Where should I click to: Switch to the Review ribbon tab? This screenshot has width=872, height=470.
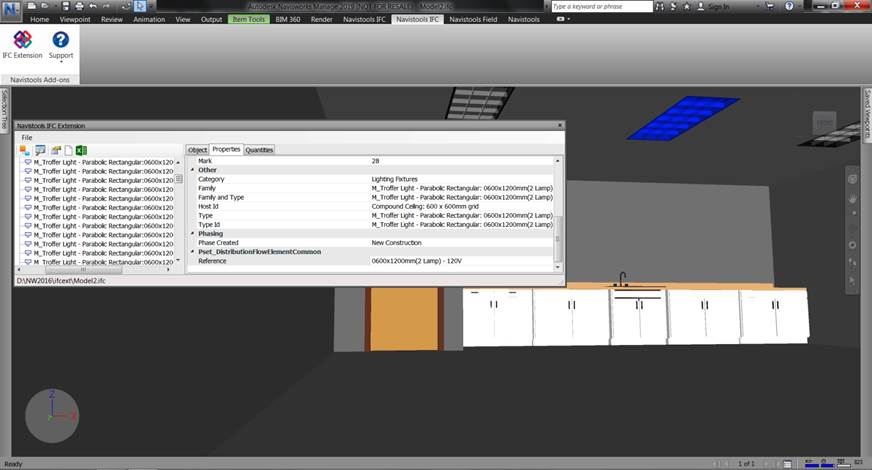coord(112,19)
